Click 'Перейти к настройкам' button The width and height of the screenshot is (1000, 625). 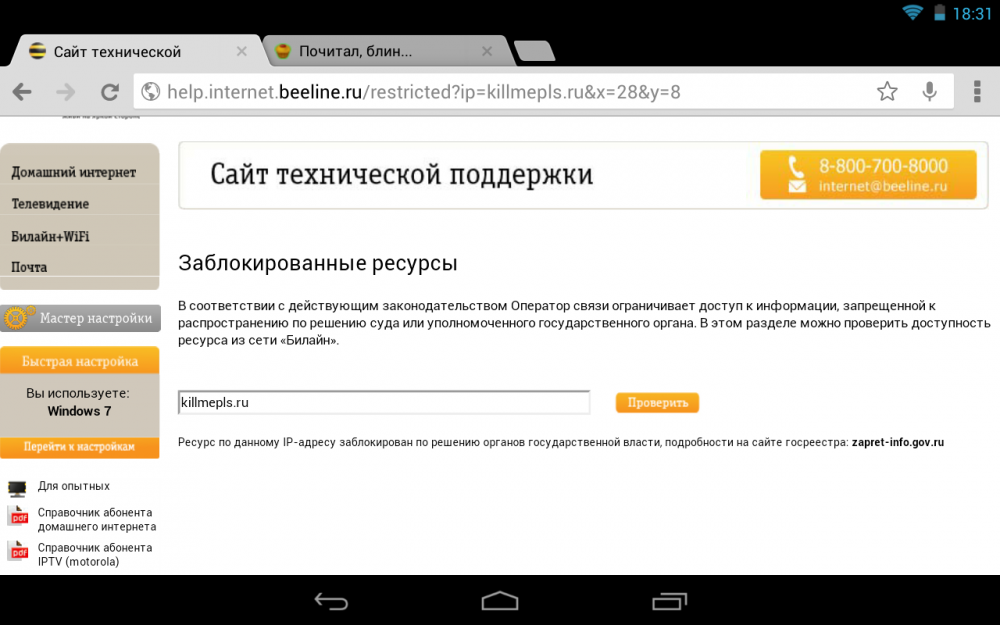pyautogui.click(x=80, y=446)
